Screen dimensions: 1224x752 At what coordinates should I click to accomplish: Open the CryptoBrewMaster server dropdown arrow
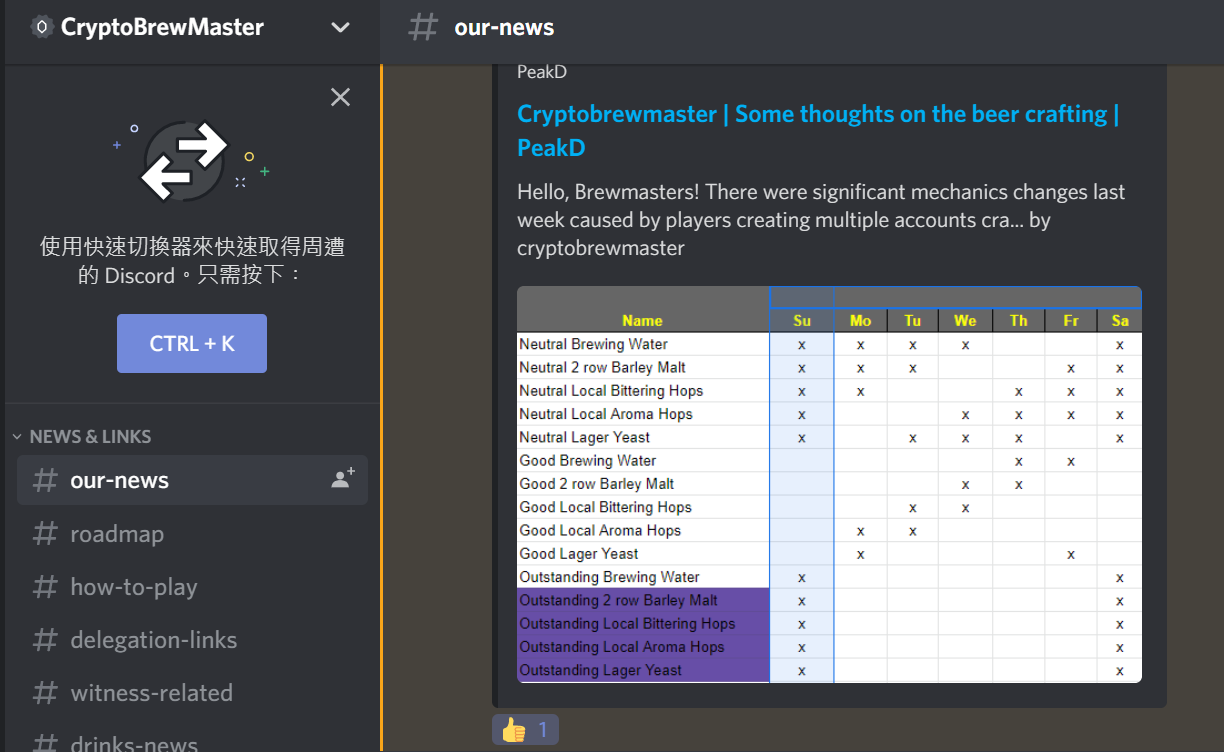pos(340,27)
